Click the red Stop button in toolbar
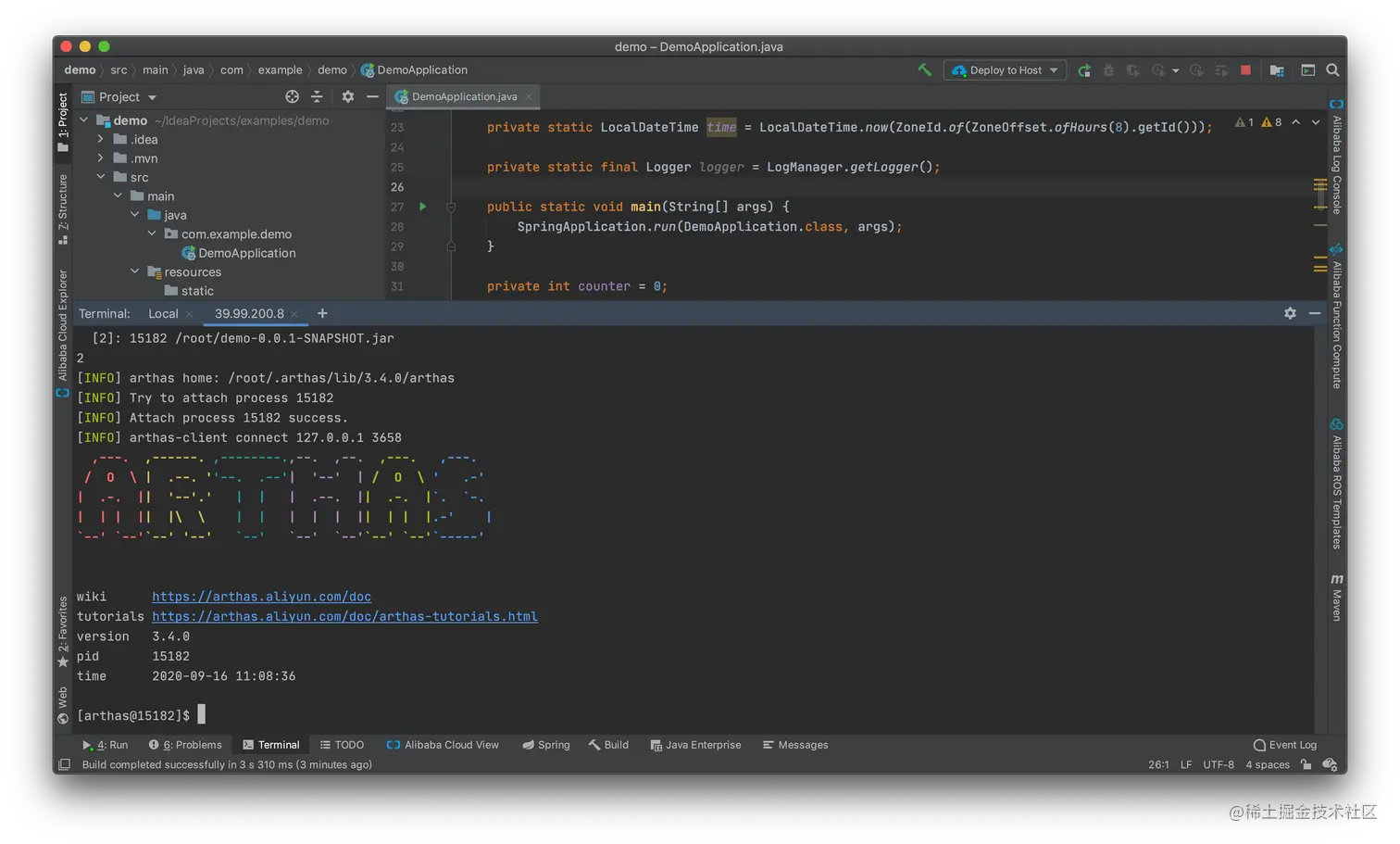Viewport: 1400px width, 844px height. (x=1245, y=69)
